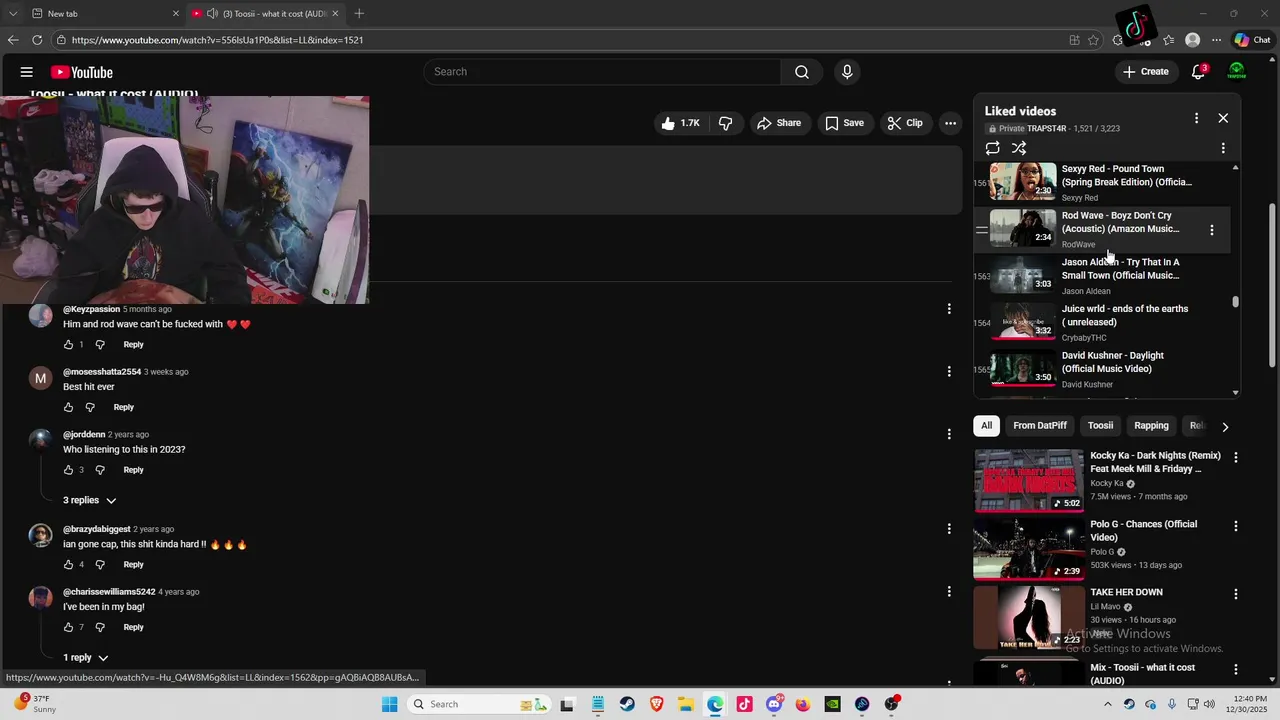Open Steam from the taskbar
Viewport: 1280px width, 720px height.
pos(626,704)
